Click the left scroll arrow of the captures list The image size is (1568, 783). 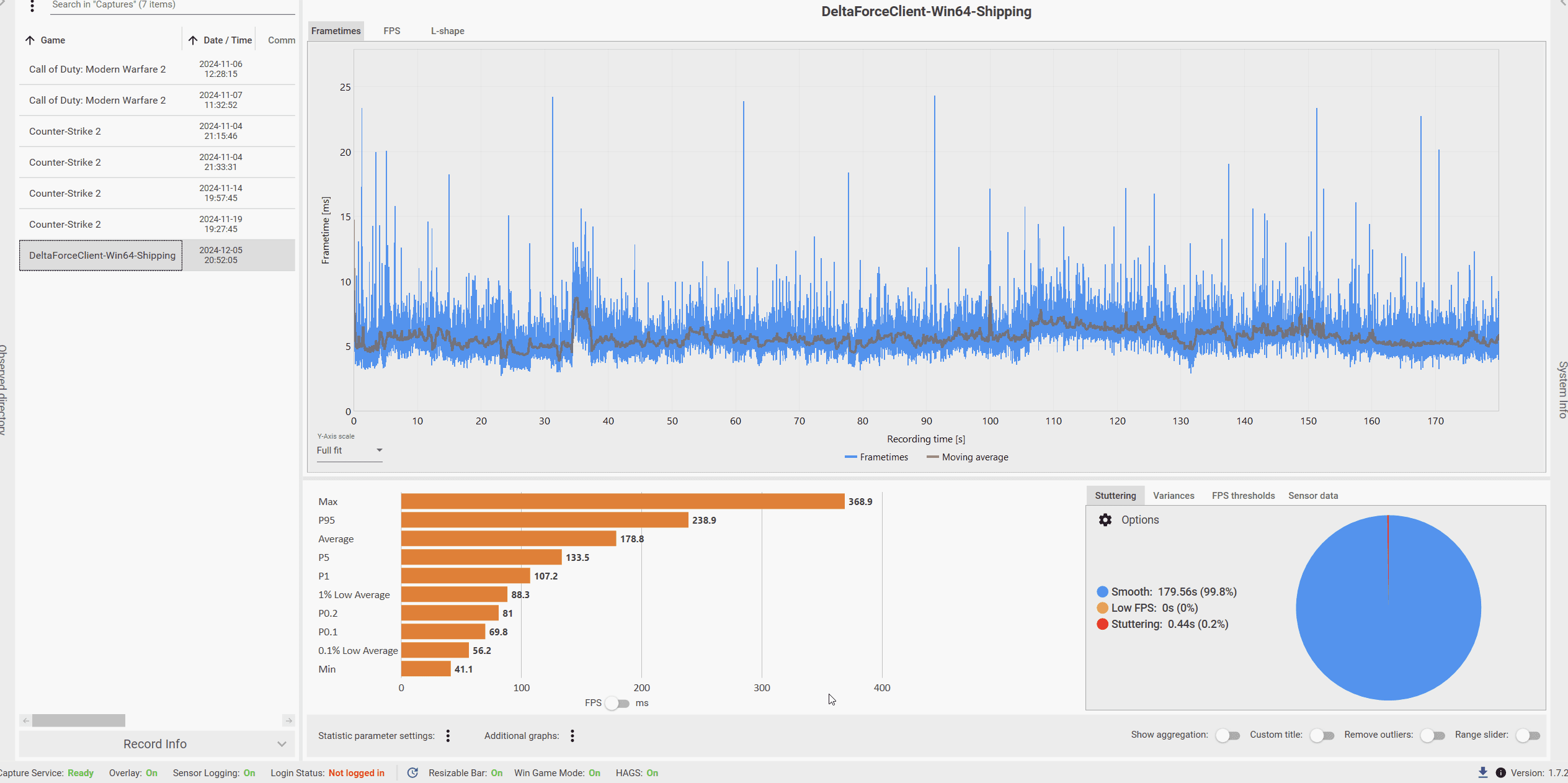(x=25, y=720)
